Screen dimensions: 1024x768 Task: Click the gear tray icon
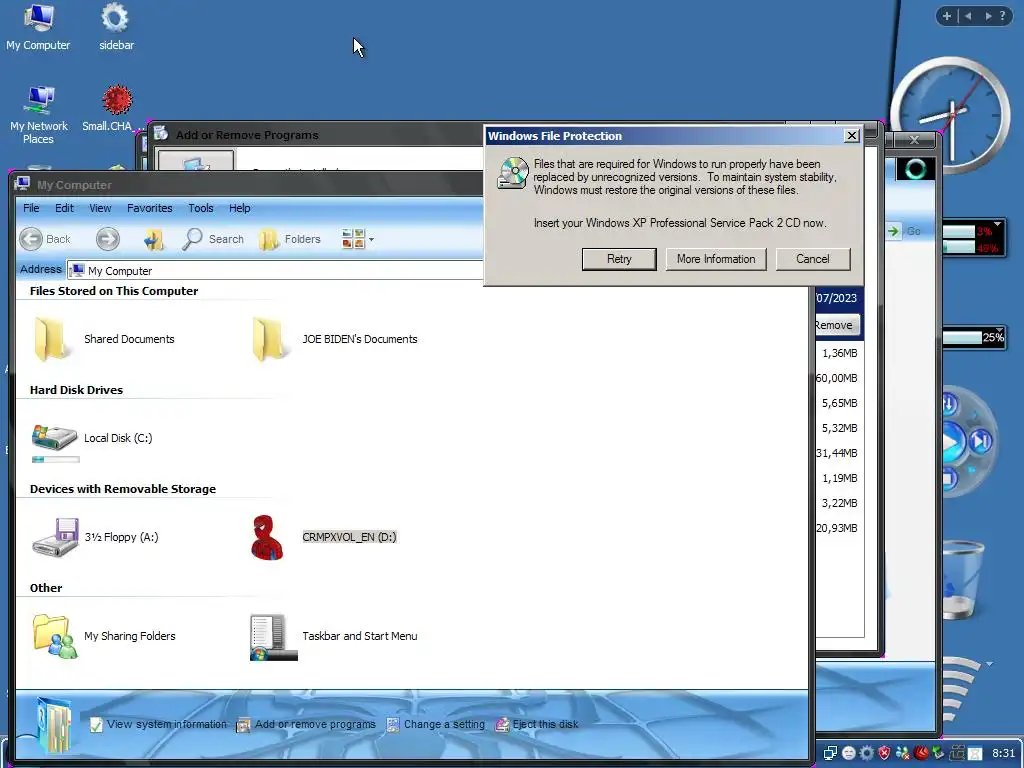coord(867,753)
